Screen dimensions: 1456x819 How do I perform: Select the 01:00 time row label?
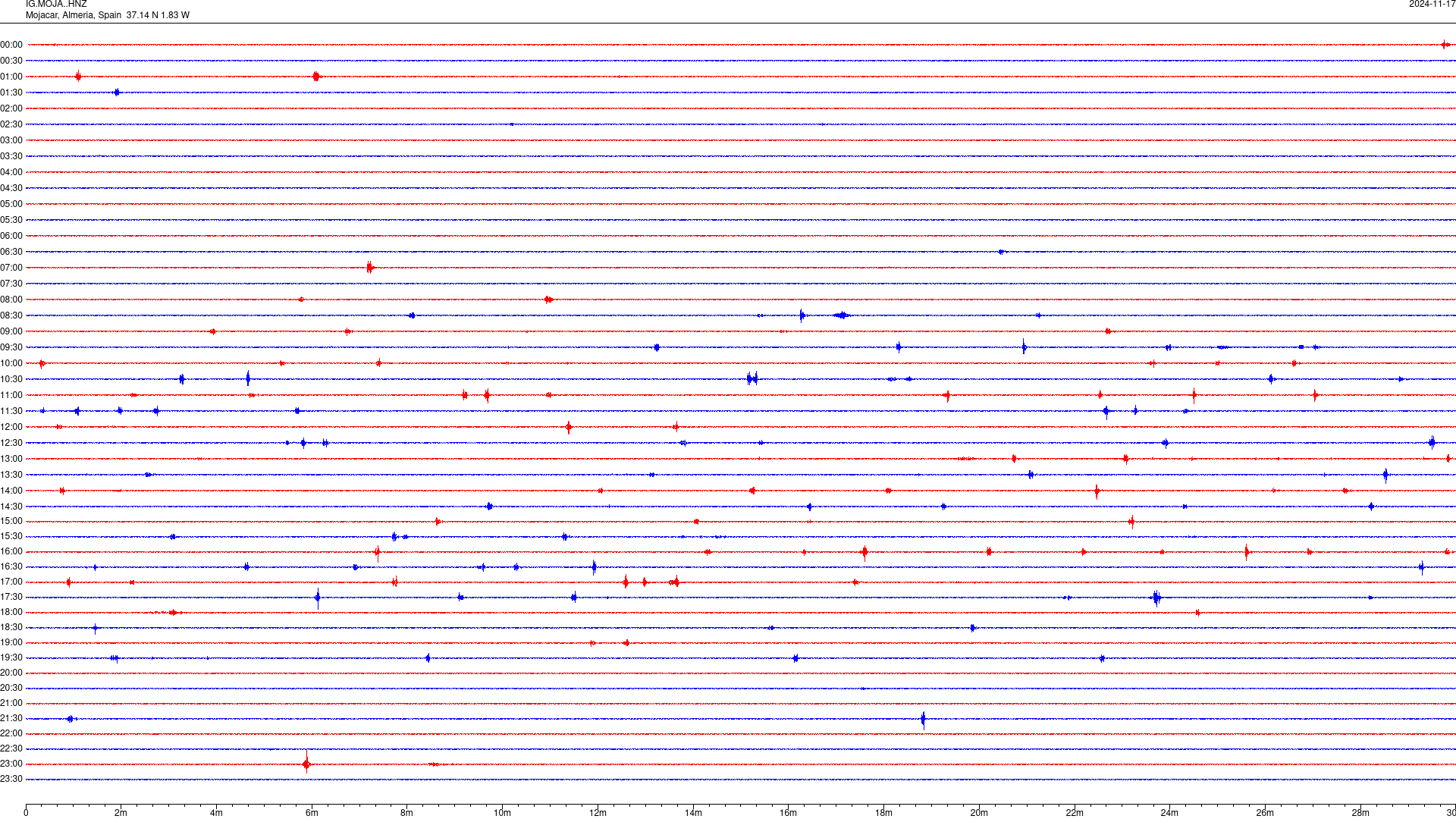click(x=11, y=77)
